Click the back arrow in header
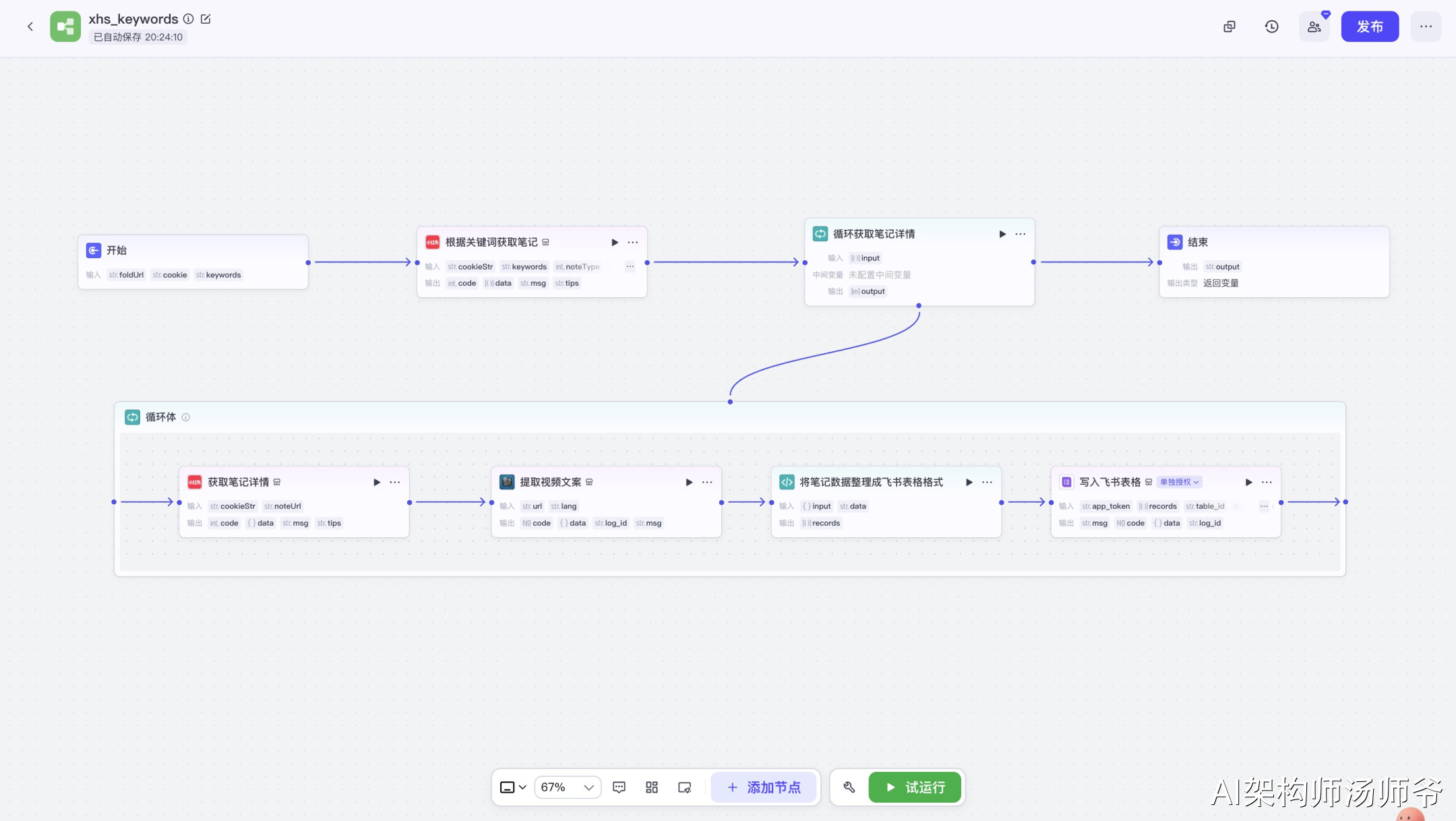The image size is (1456, 821). click(30, 27)
